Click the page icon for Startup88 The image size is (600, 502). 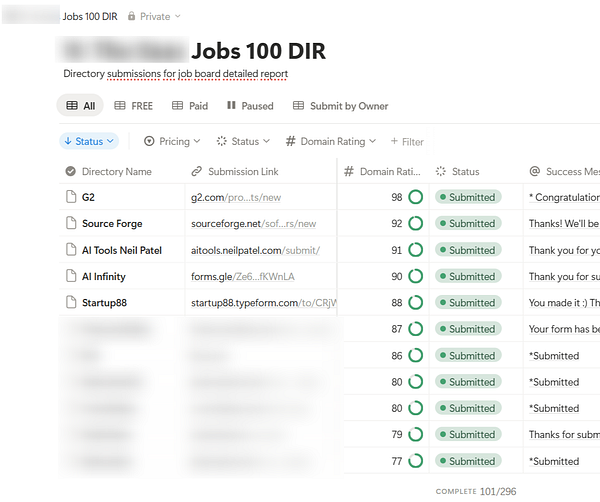(x=71, y=302)
